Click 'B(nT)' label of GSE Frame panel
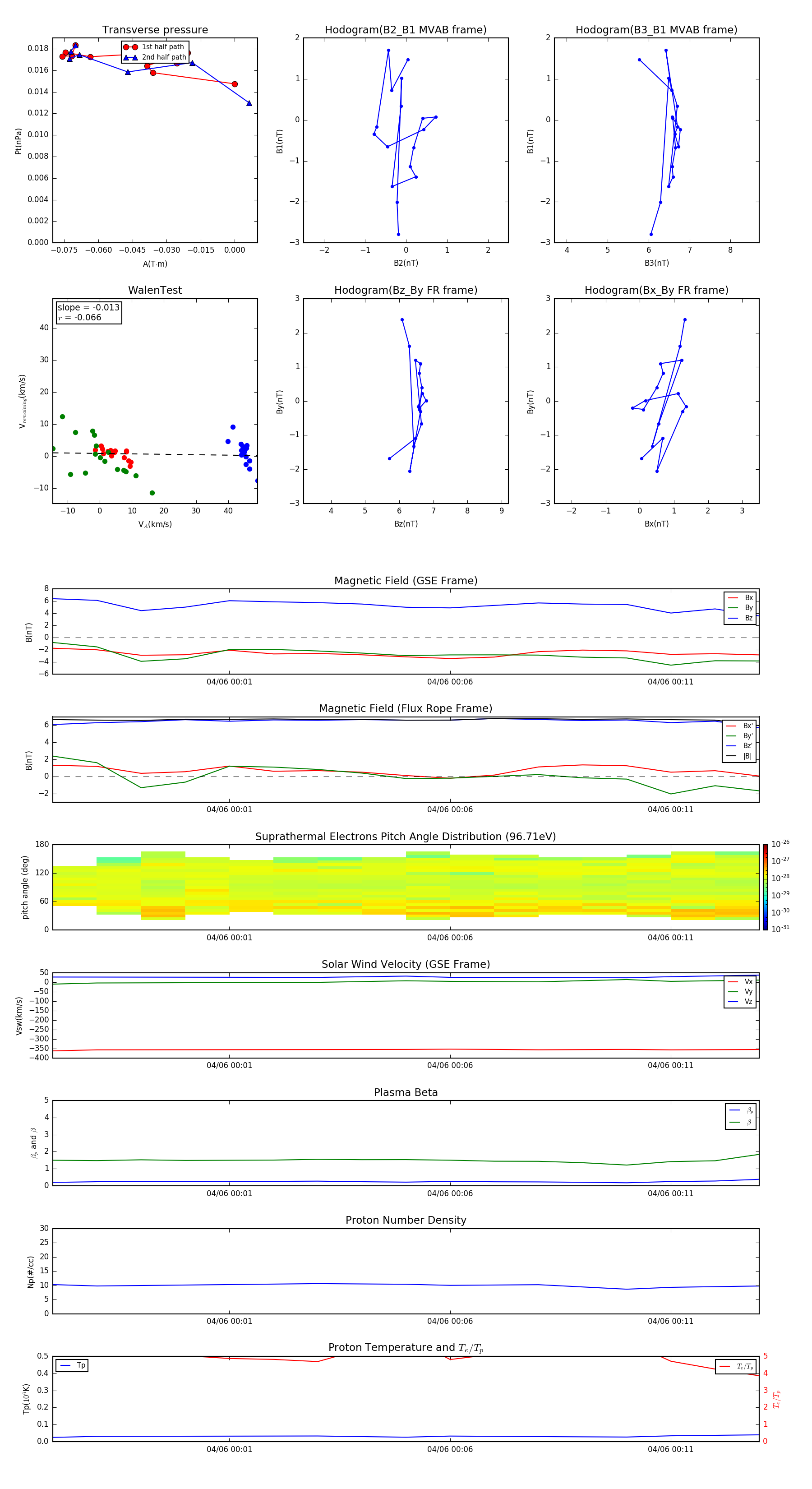This screenshot has width=812, height=1489. pos(29,632)
